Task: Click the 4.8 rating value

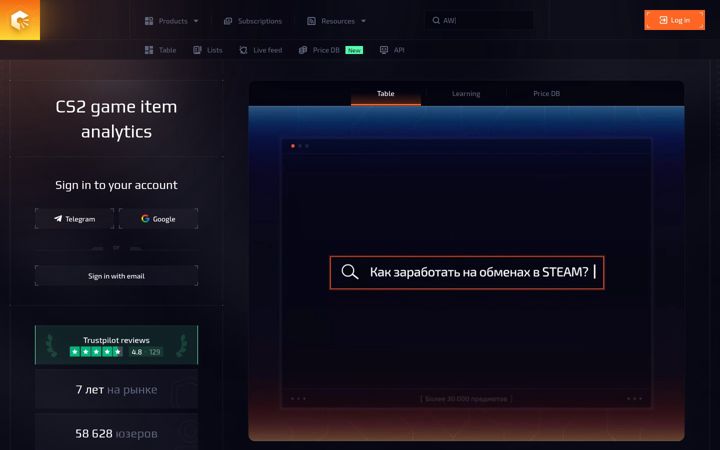Action: [x=136, y=352]
